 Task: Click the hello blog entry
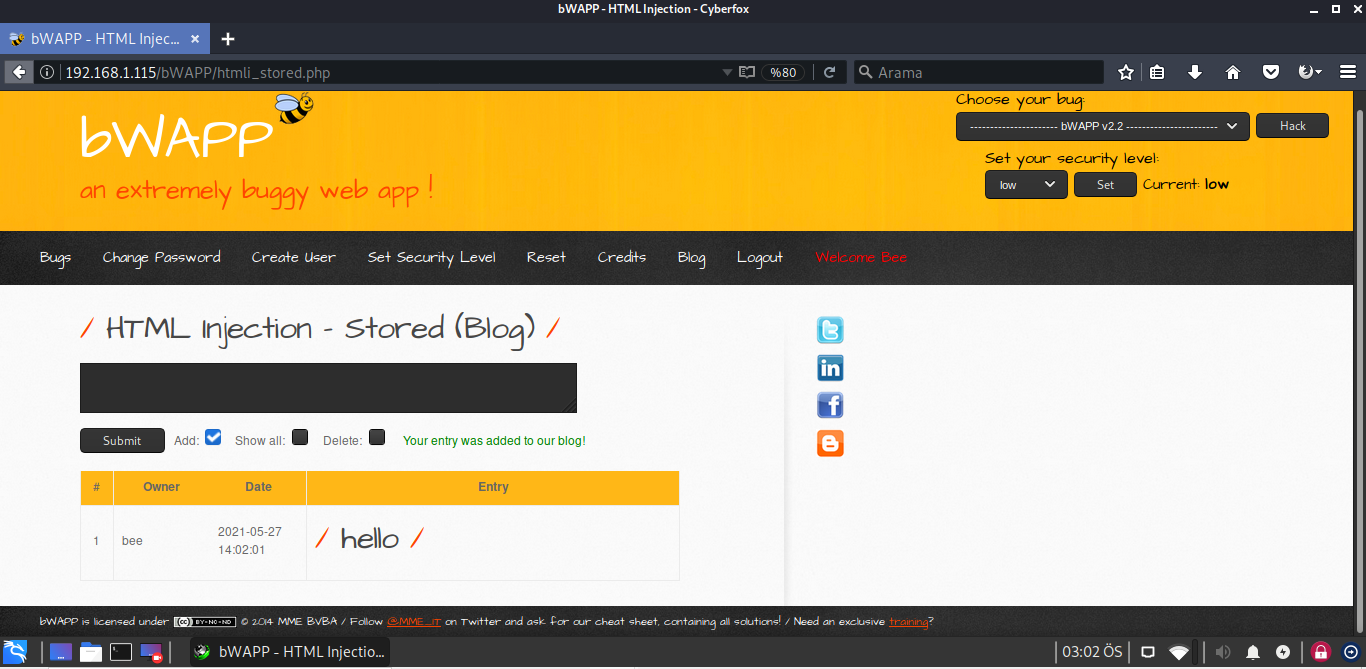click(370, 539)
